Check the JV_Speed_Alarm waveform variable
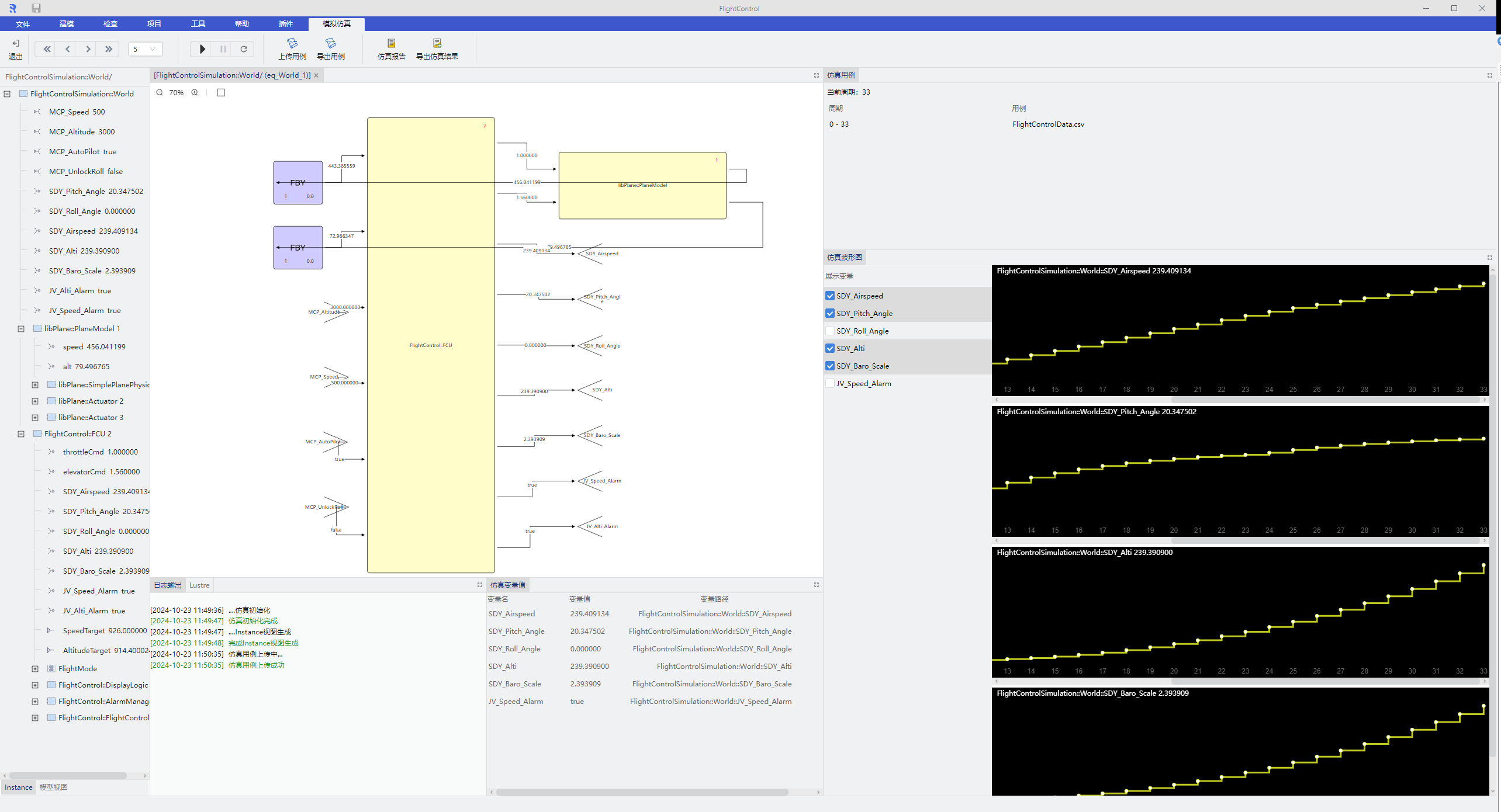 pos(830,383)
